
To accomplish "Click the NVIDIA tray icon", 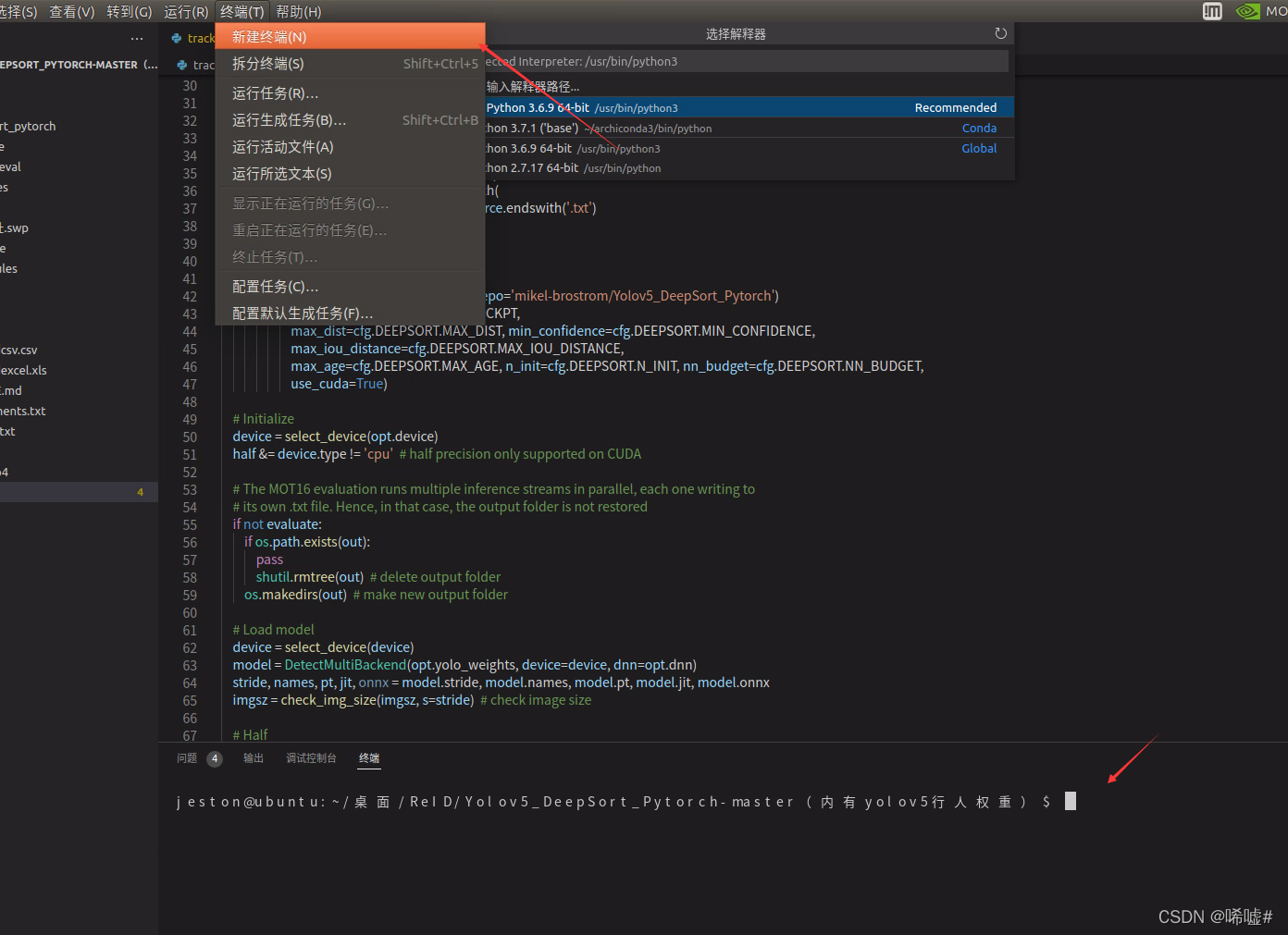I will click(x=1247, y=11).
